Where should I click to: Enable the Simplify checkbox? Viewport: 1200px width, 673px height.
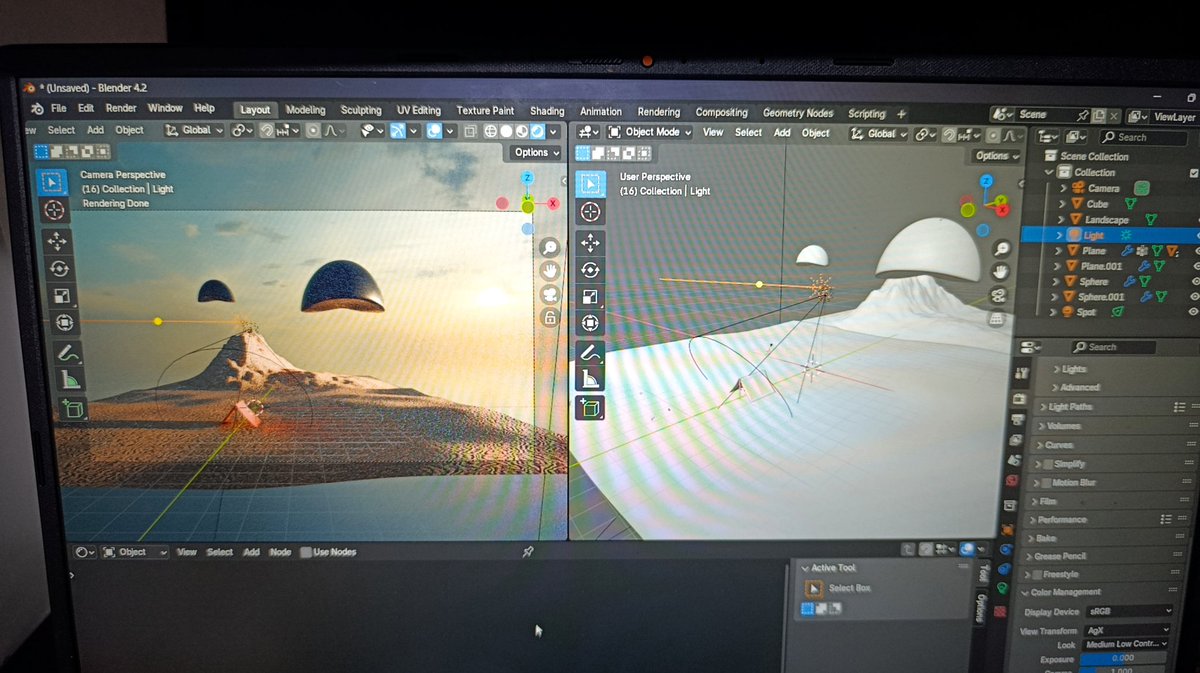click(1049, 464)
